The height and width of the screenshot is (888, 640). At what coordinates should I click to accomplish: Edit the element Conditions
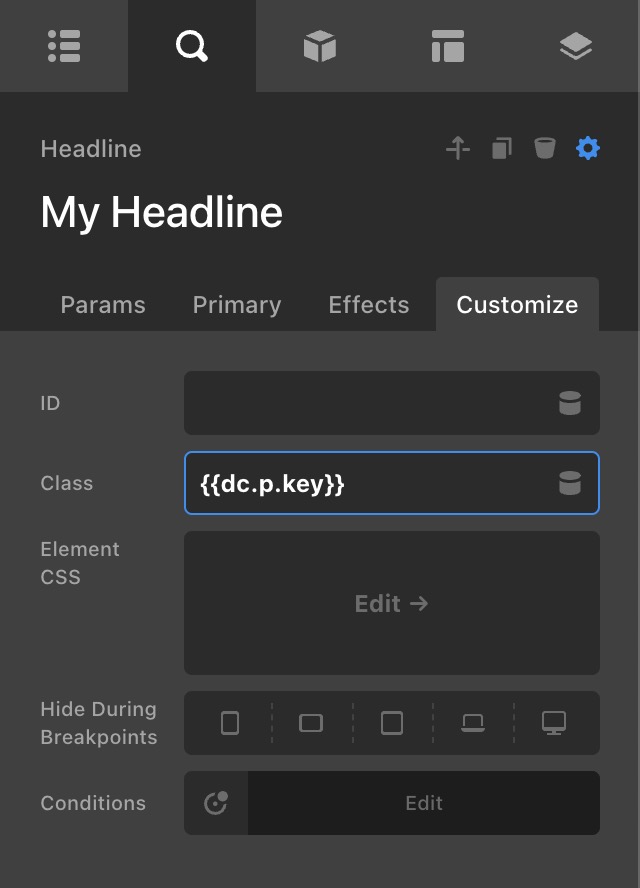click(x=423, y=803)
